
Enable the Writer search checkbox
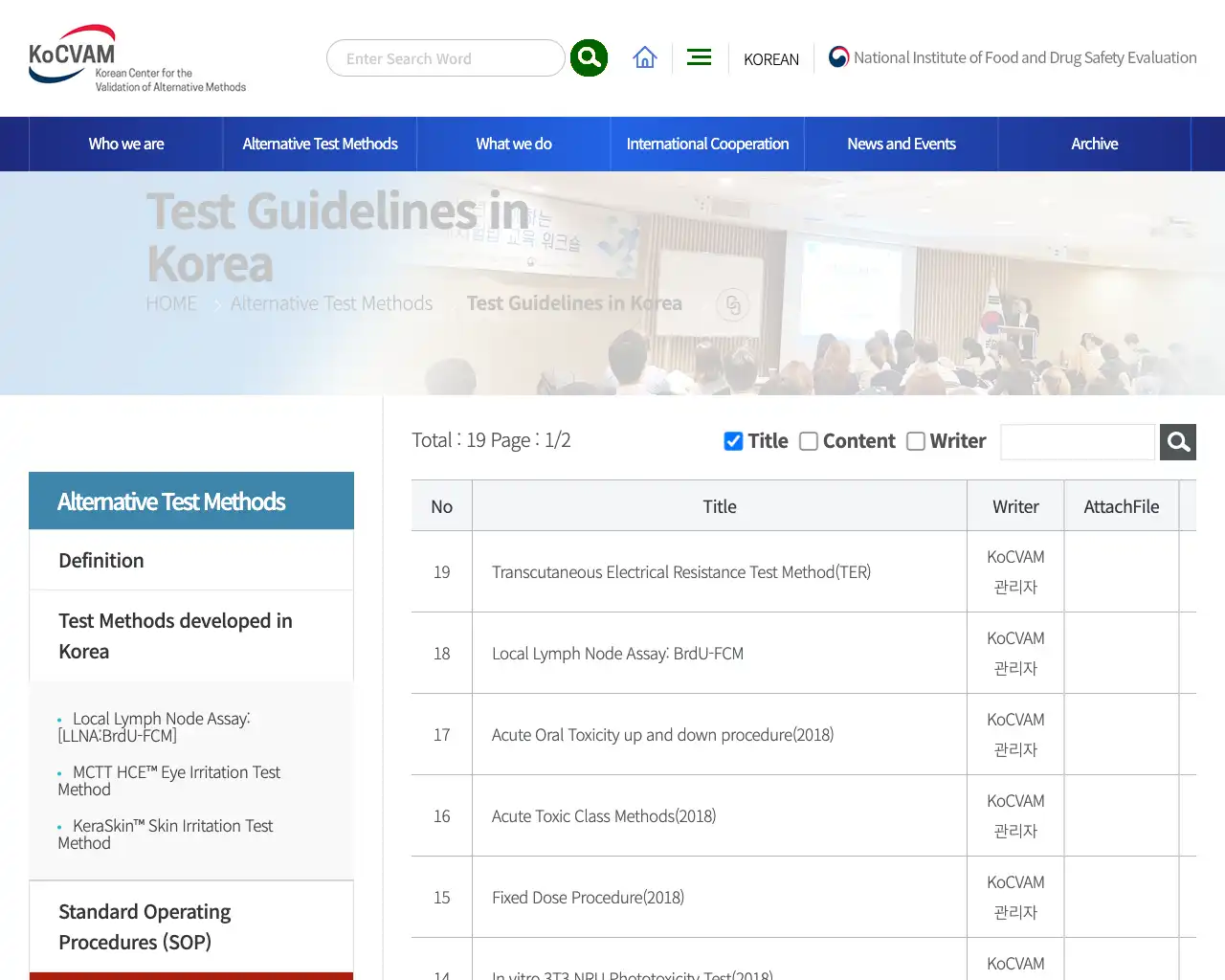[916, 441]
